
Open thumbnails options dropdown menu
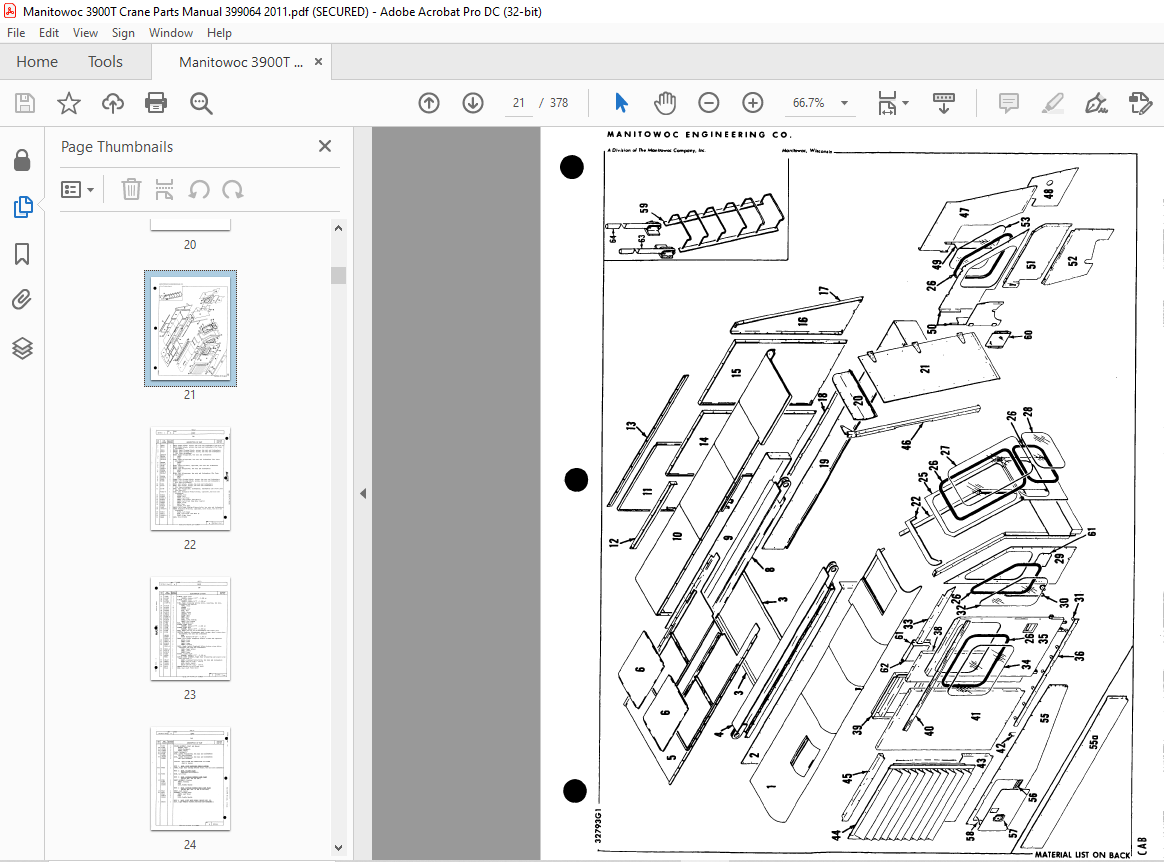[x=77, y=190]
